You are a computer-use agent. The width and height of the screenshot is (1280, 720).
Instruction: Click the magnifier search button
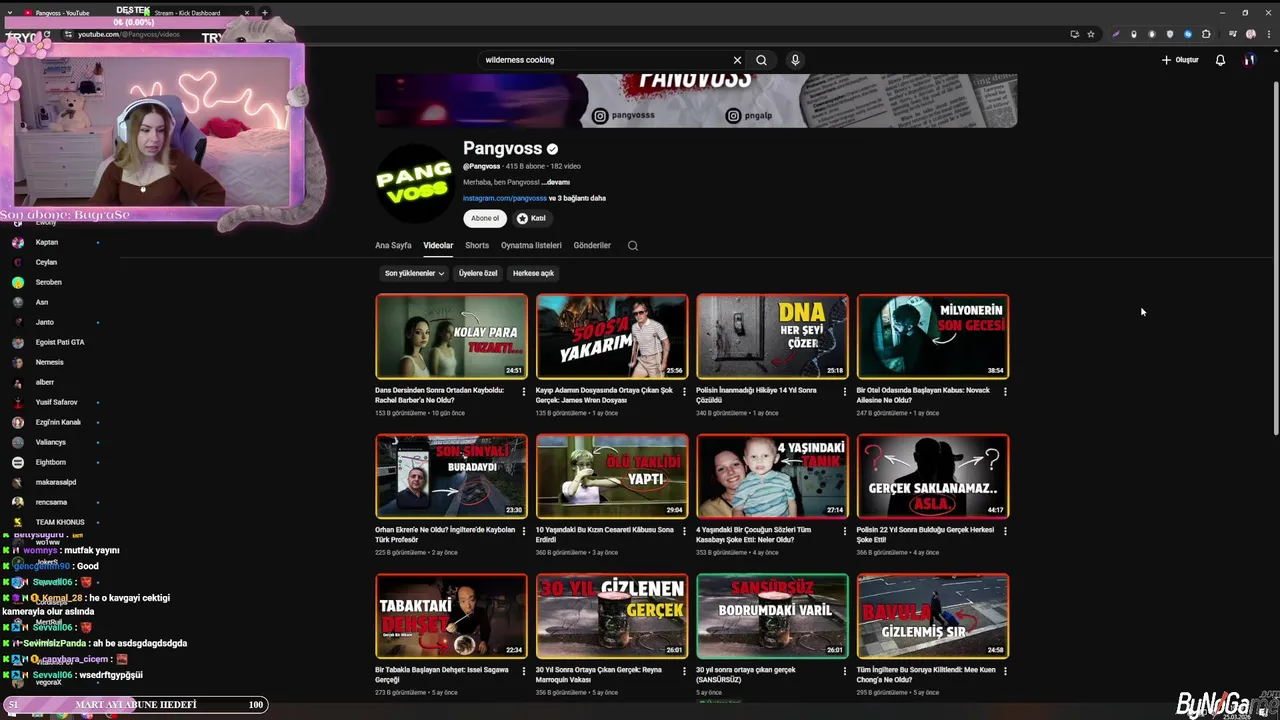761,60
